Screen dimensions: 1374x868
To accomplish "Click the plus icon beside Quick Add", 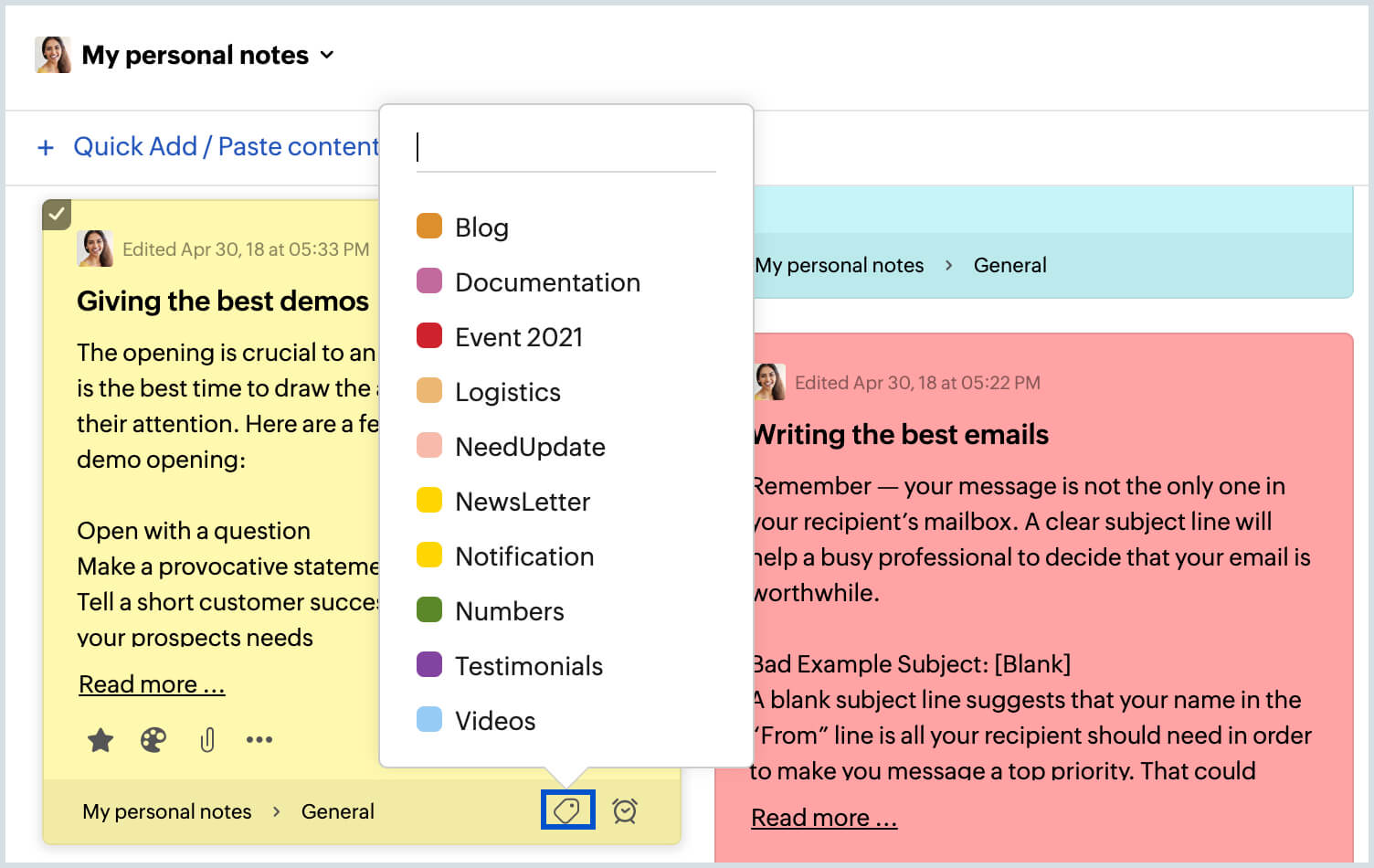I will pos(46,147).
